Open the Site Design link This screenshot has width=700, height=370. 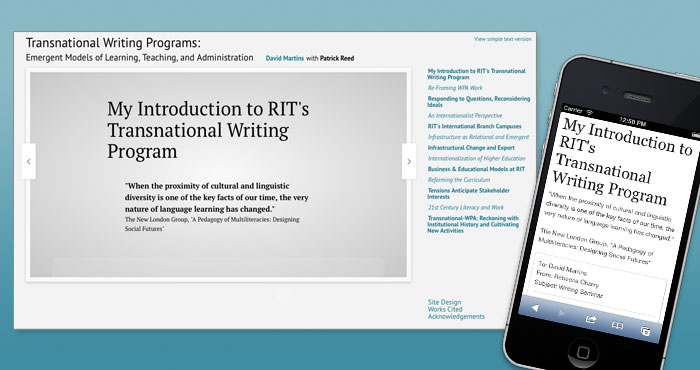click(444, 302)
